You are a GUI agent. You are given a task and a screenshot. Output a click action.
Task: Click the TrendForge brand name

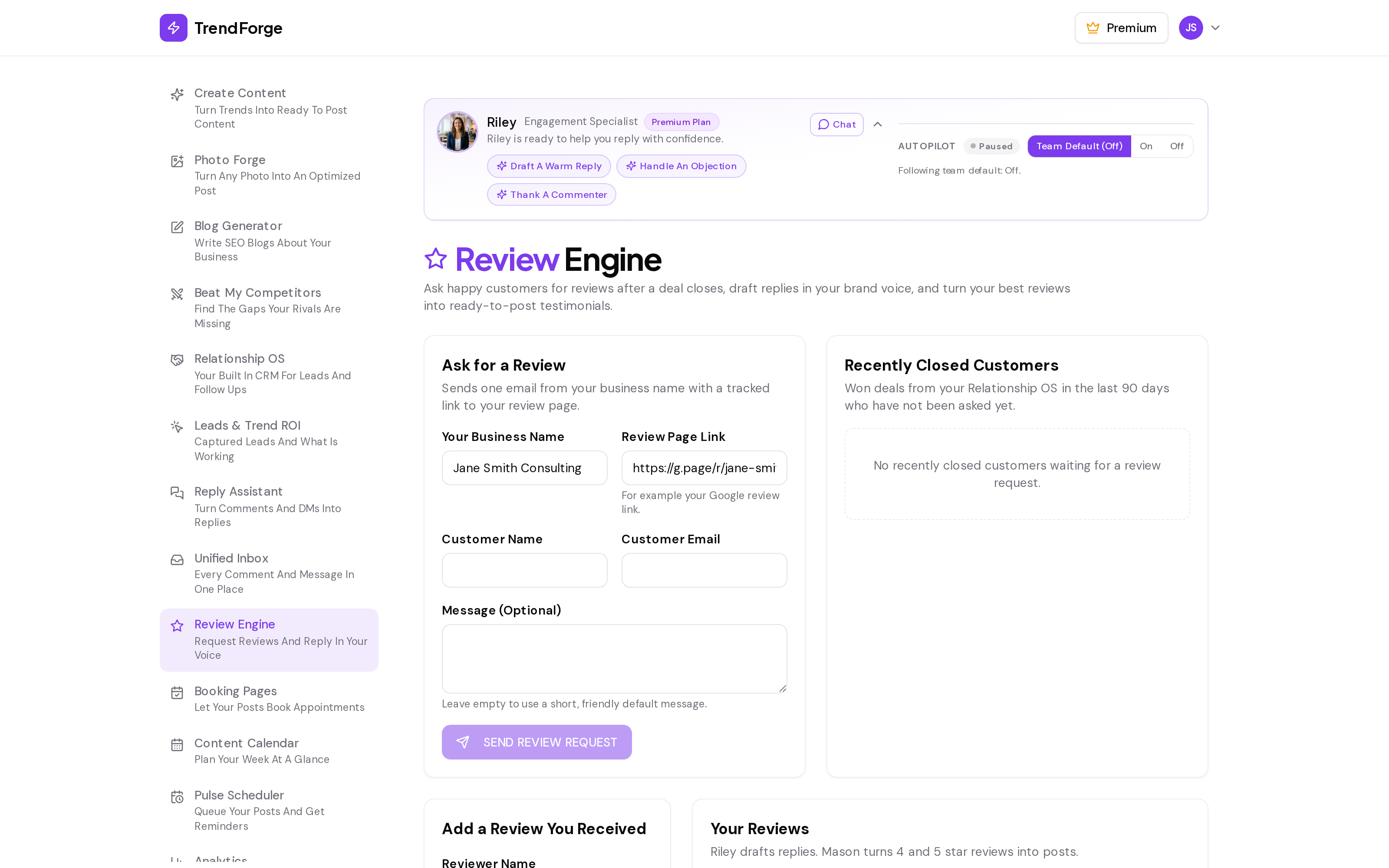238,27
